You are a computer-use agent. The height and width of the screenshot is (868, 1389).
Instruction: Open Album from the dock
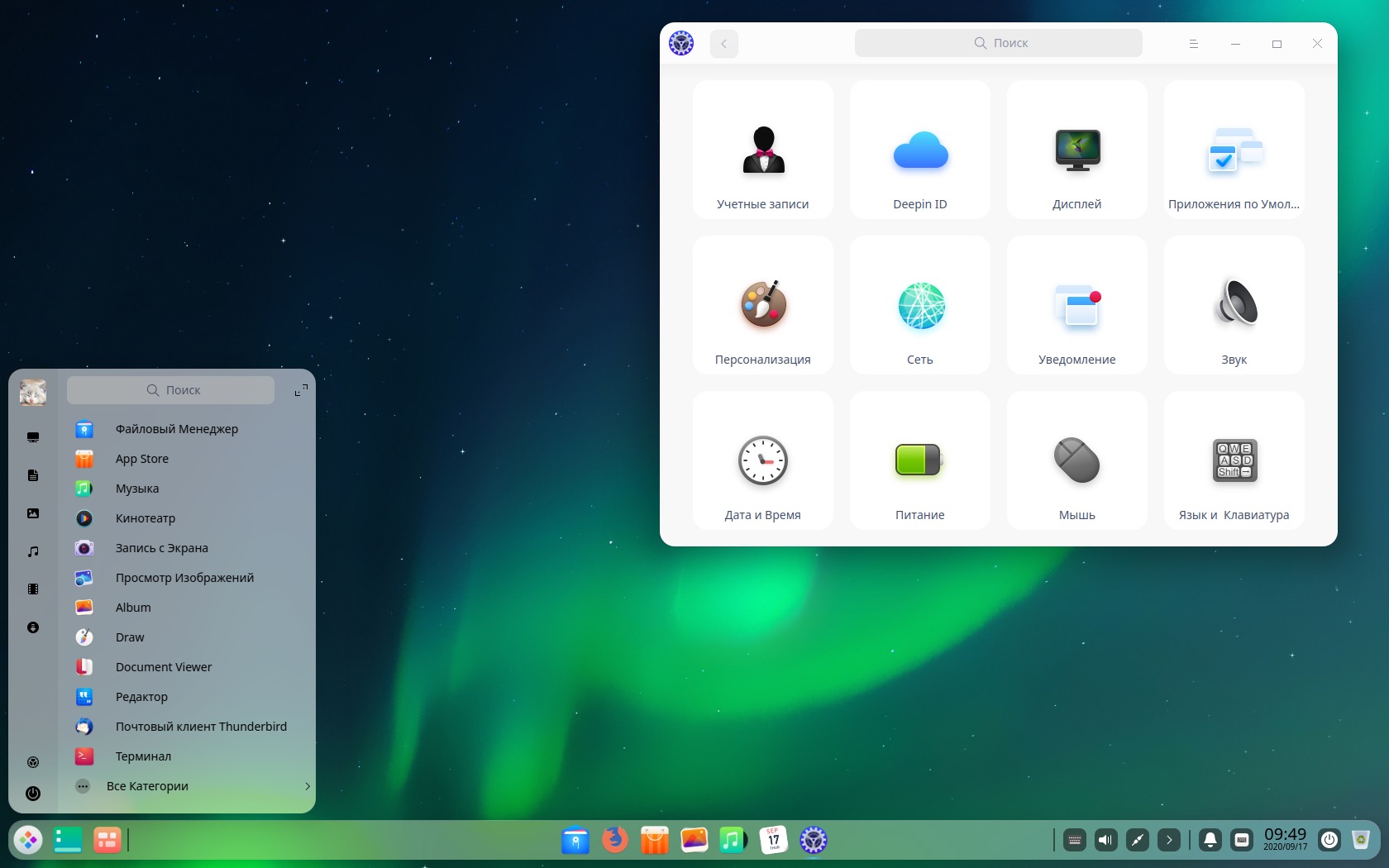point(694,840)
